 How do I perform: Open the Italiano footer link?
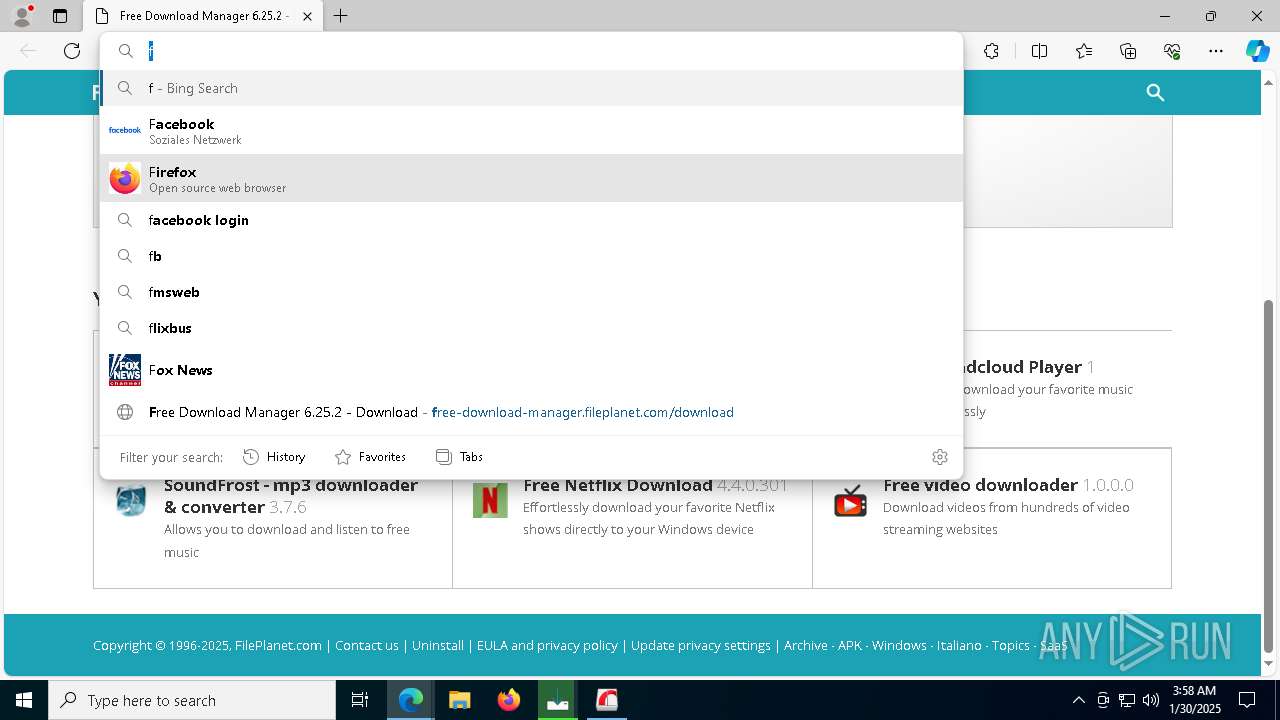click(x=959, y=646)
